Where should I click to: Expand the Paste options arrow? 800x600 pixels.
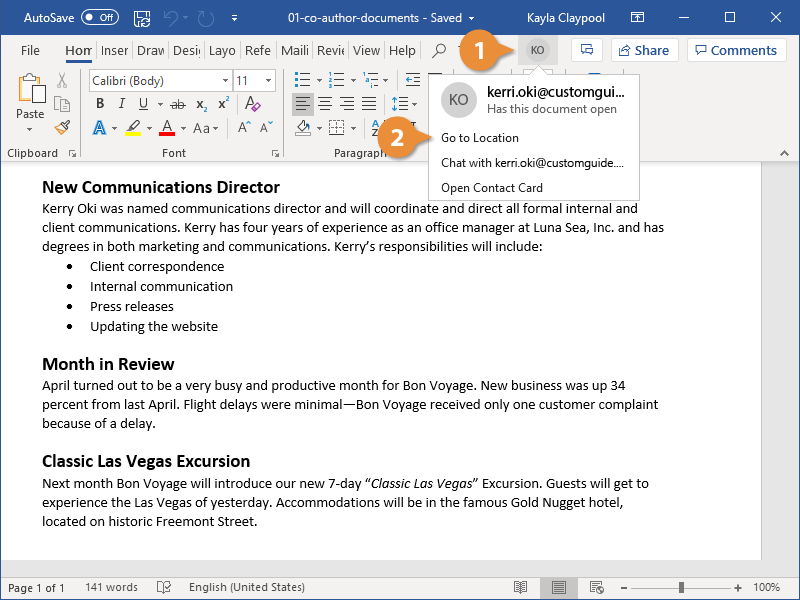pos(30,129)
